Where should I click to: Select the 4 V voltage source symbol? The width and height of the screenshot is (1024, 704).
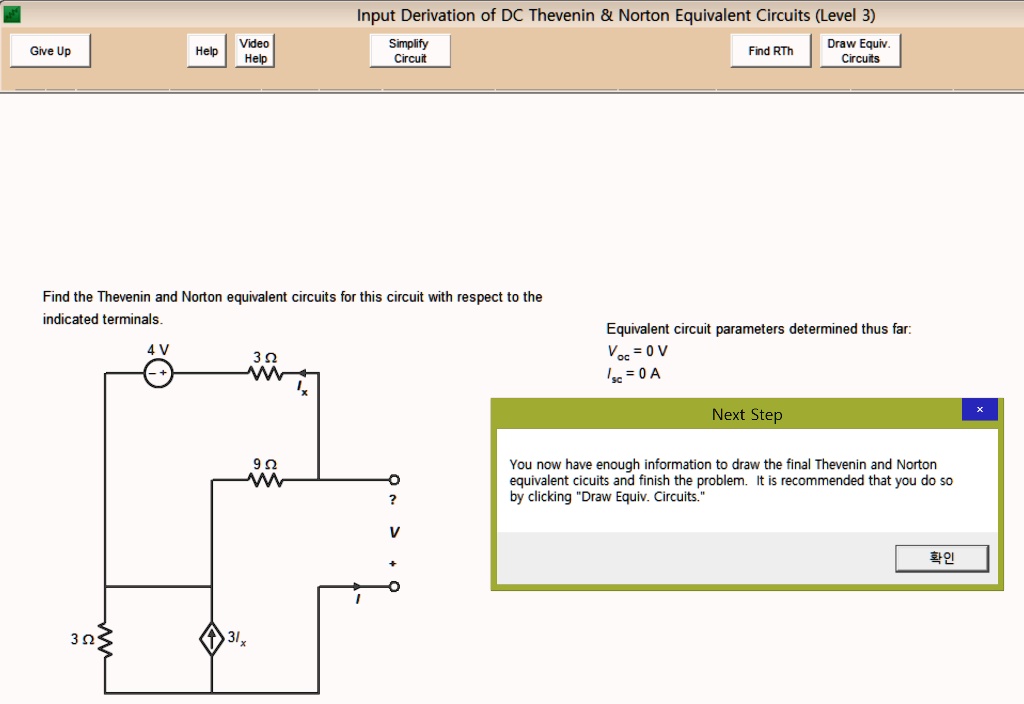tap(157, 372)
